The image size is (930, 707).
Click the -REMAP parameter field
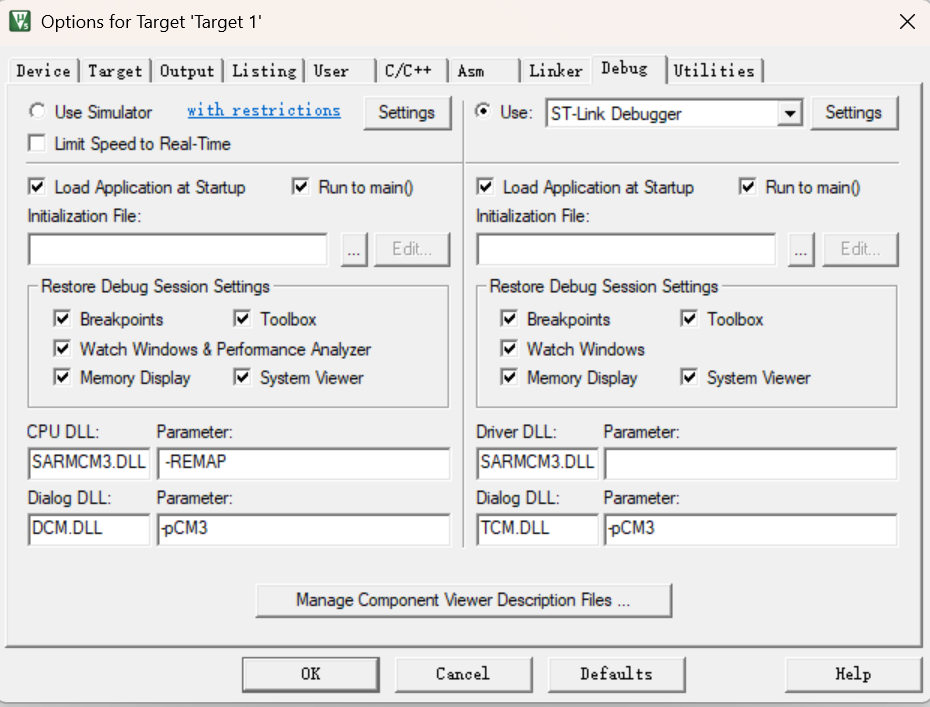304,463
